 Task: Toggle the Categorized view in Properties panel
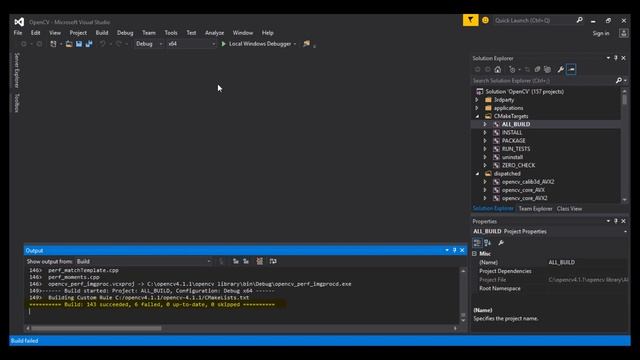coord(477,243)
